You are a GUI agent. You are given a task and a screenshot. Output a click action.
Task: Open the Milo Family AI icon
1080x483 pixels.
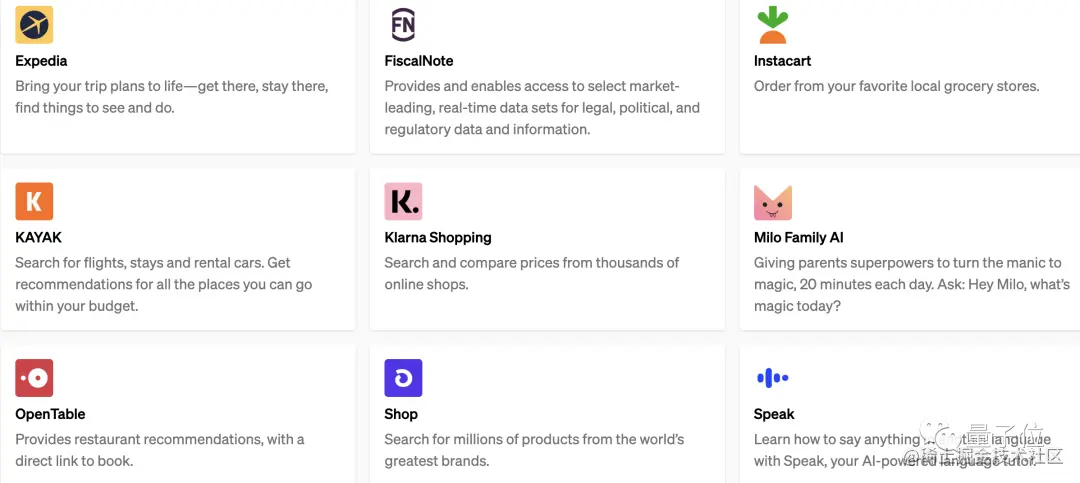pyautogui.click(x=772, y=201)
